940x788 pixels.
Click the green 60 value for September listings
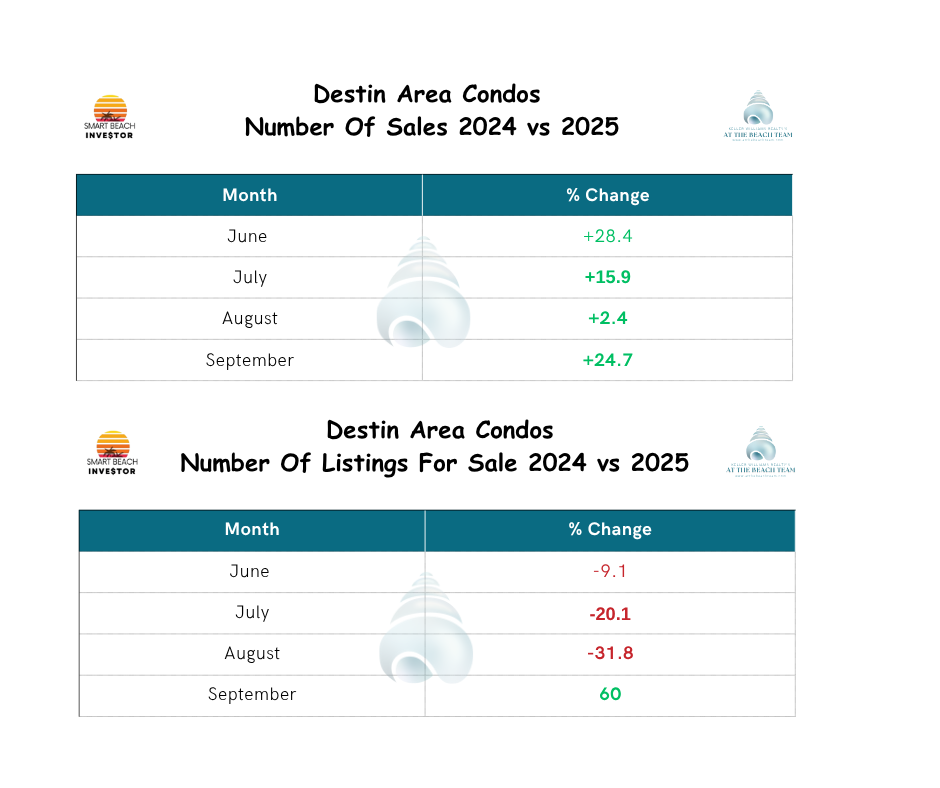(x=610, y=694)
